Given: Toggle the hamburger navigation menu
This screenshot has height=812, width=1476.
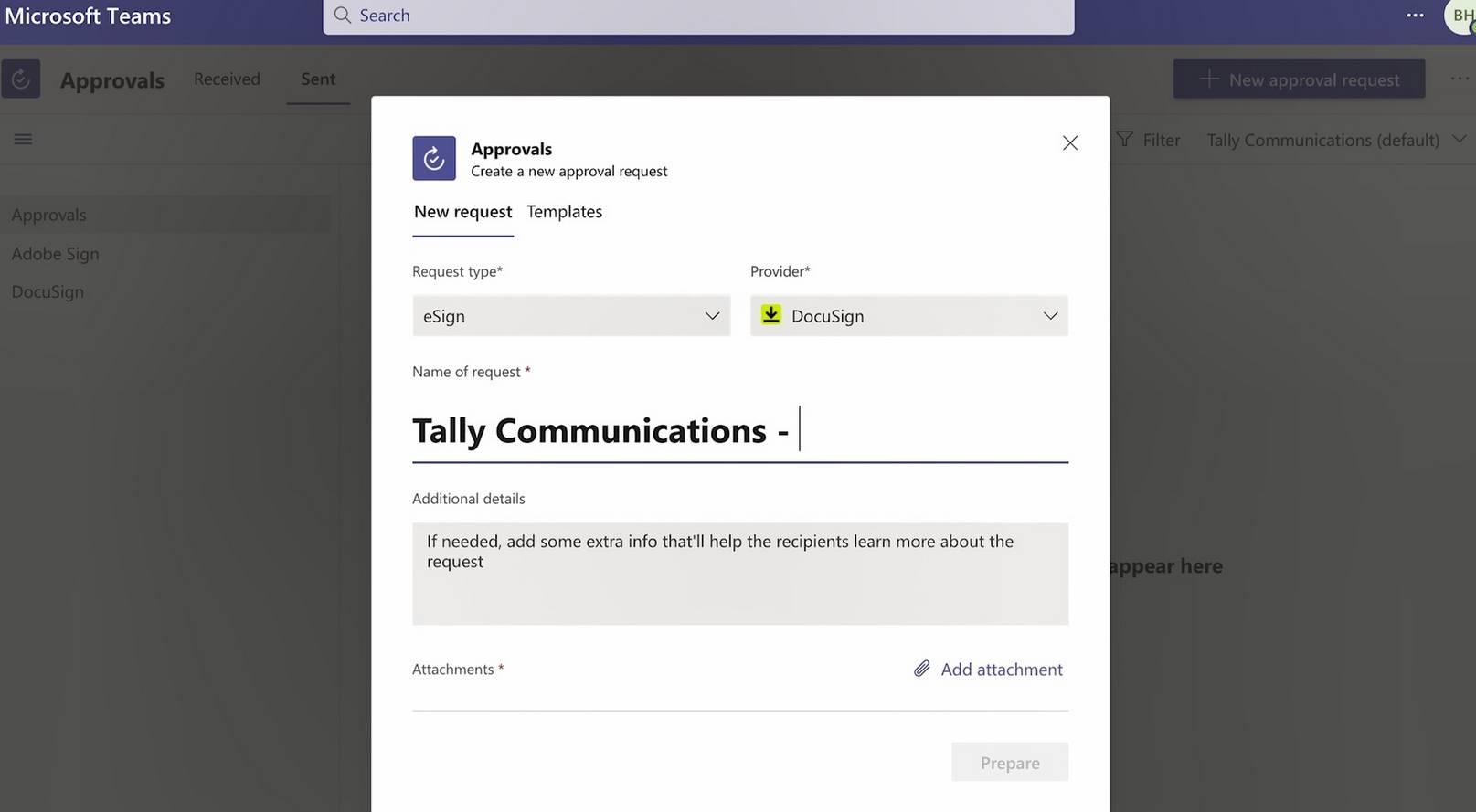Looking at the screenshot, I should pos(23,139).
